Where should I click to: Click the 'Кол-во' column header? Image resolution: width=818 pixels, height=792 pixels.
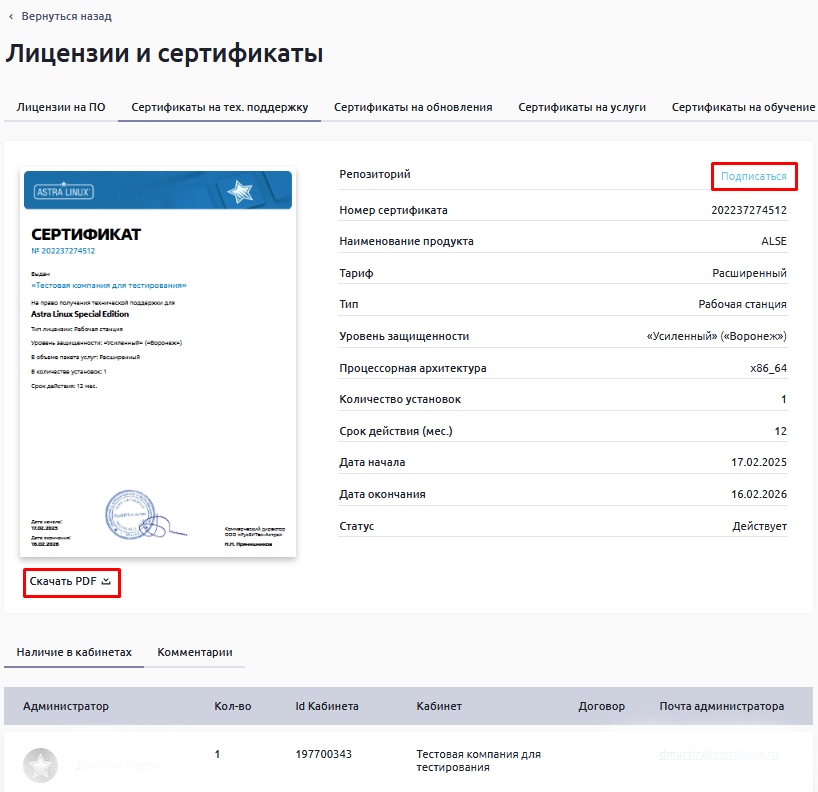tap(233, 706)
